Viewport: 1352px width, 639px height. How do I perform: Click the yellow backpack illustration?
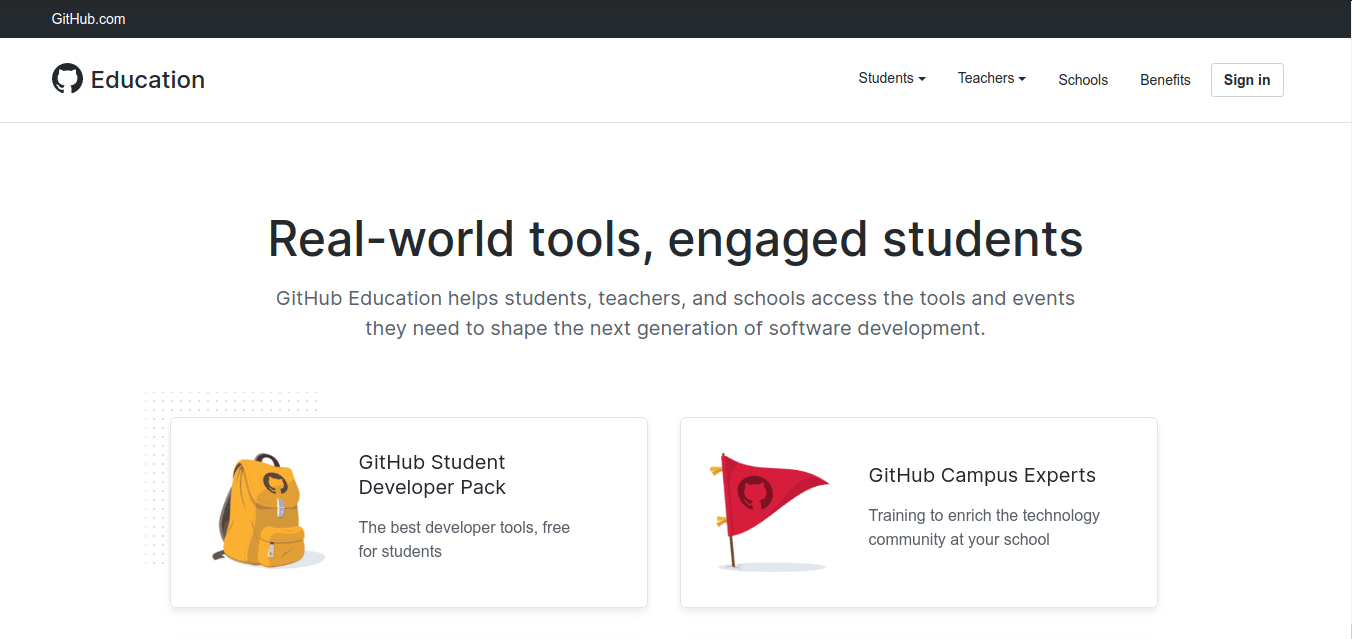266,511
